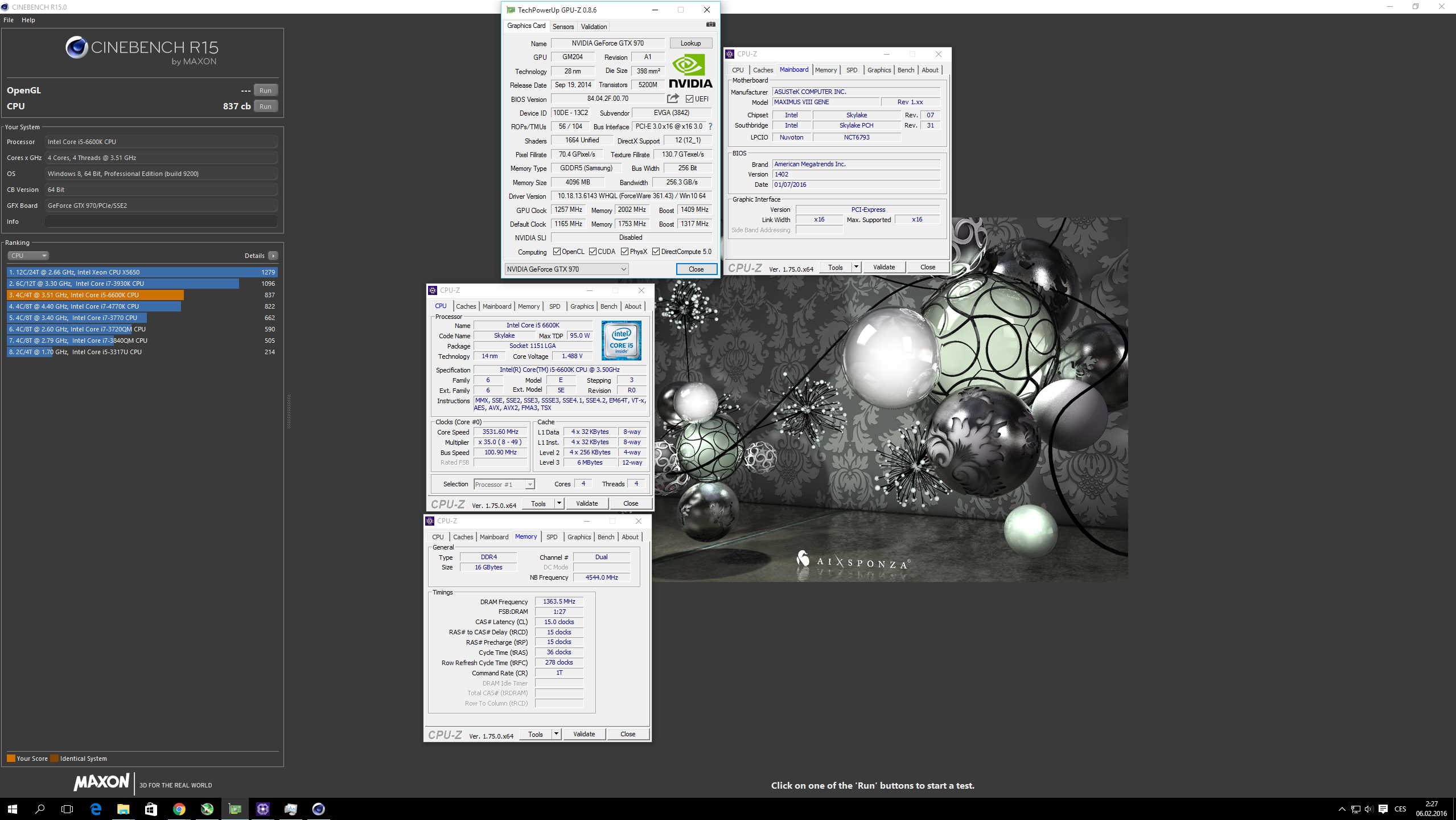Screen dimensions: 1456x820
Task: Open Tools dropdown arrow in Memory CPU-Z window
Action: point(556,734)
